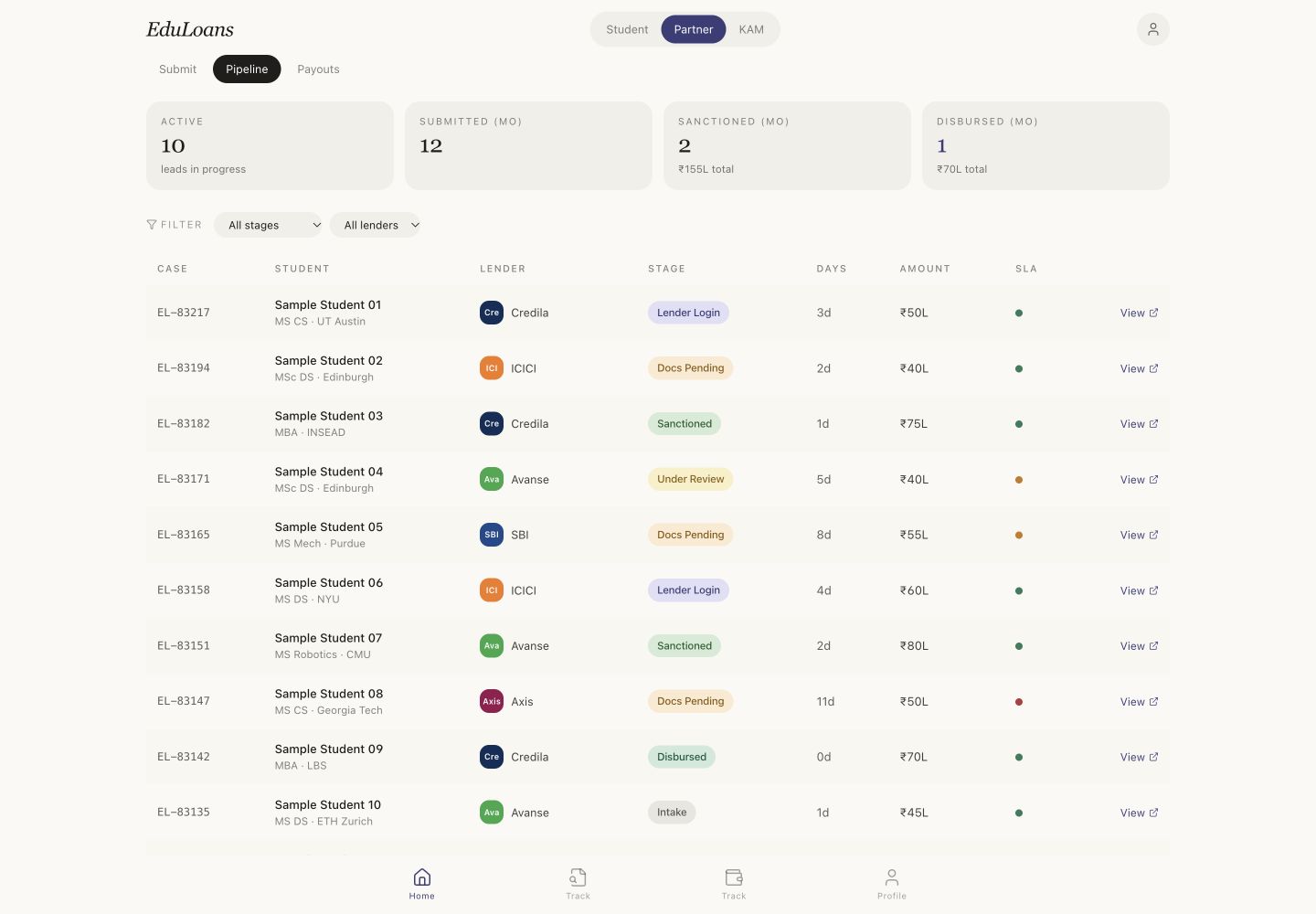1316x914 pixels.
Task: Open the Submit tab
Action: [177, 69]
